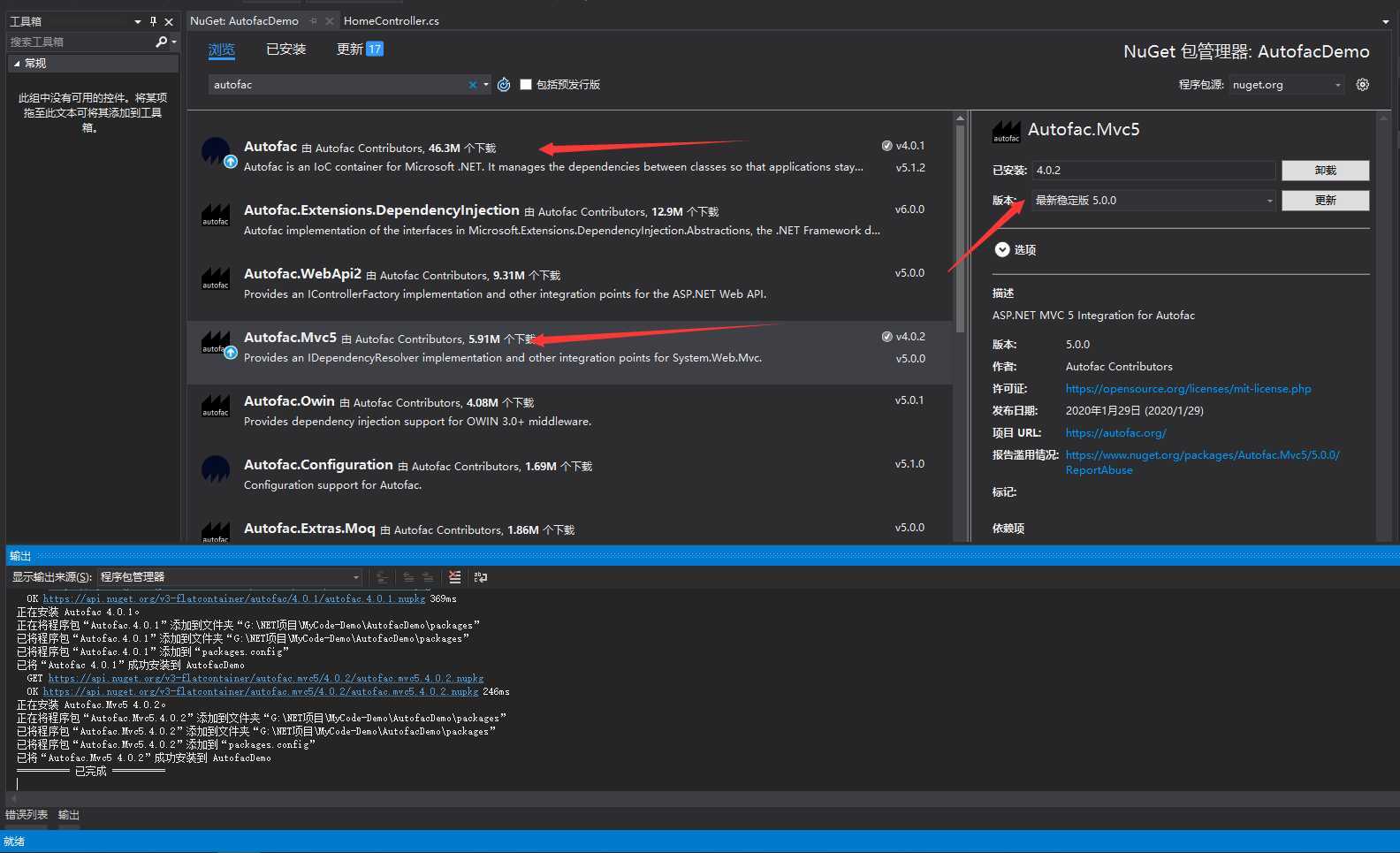
Task: Select the NuGet: AutofacDemo tab
Action: (245, 21)
